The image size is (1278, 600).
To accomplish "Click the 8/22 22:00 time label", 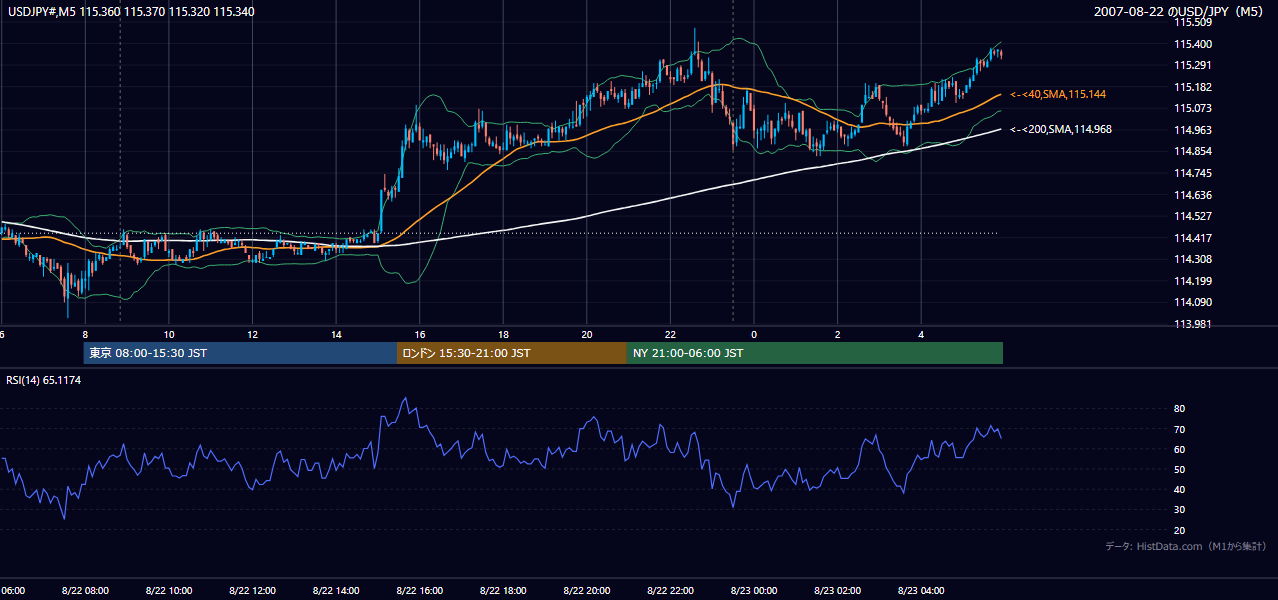I will [x=669, y=591].
